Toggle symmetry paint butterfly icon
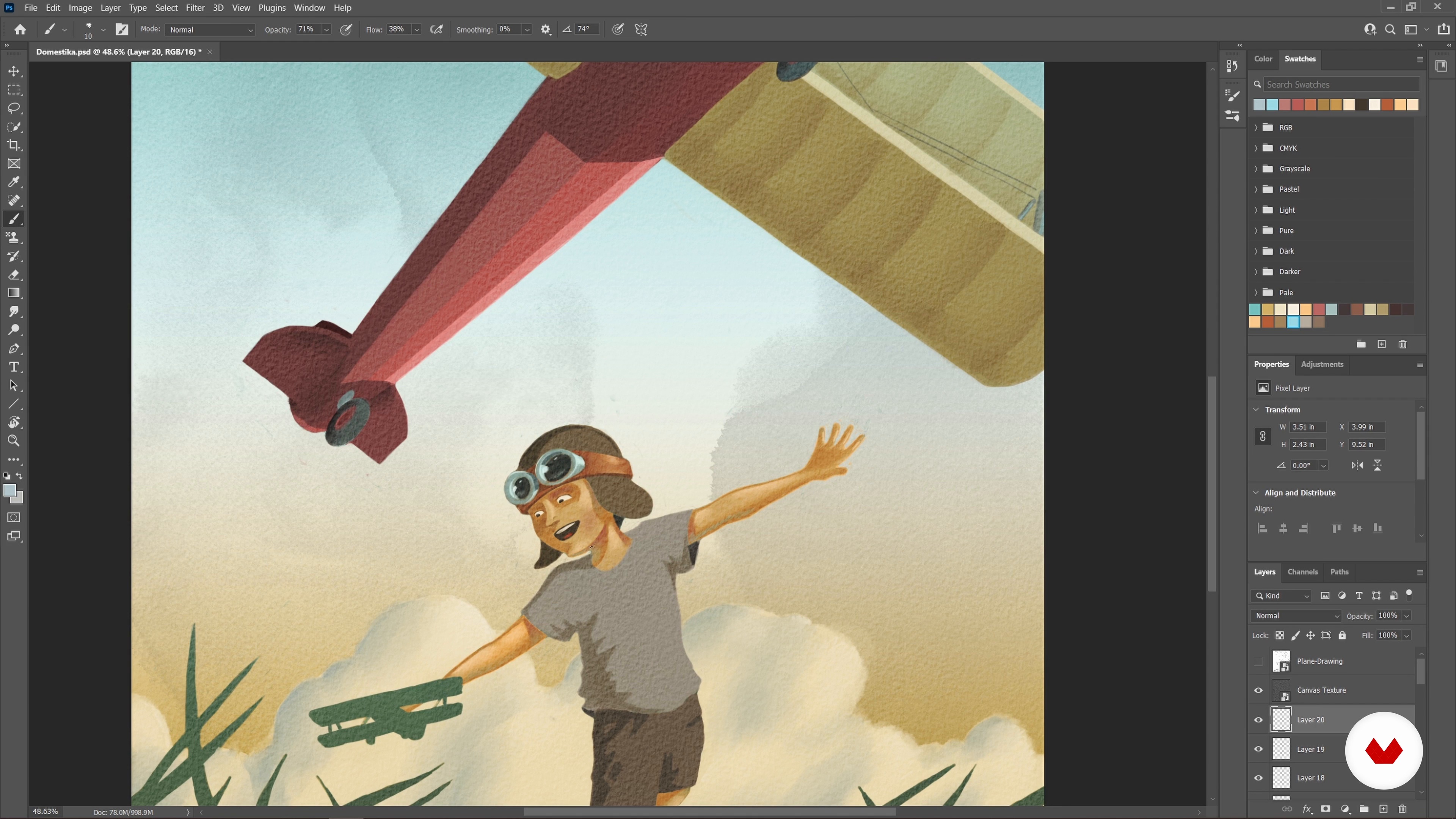 641,30
